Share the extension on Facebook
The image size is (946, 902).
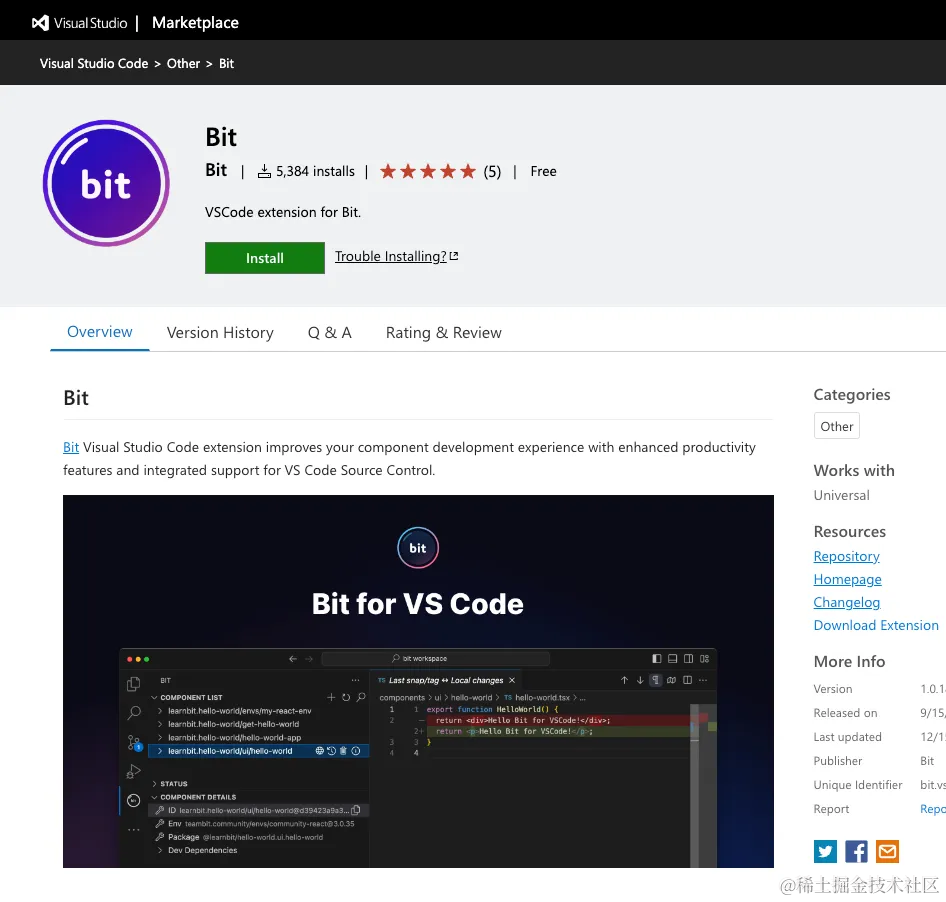[x=856, y=851]
